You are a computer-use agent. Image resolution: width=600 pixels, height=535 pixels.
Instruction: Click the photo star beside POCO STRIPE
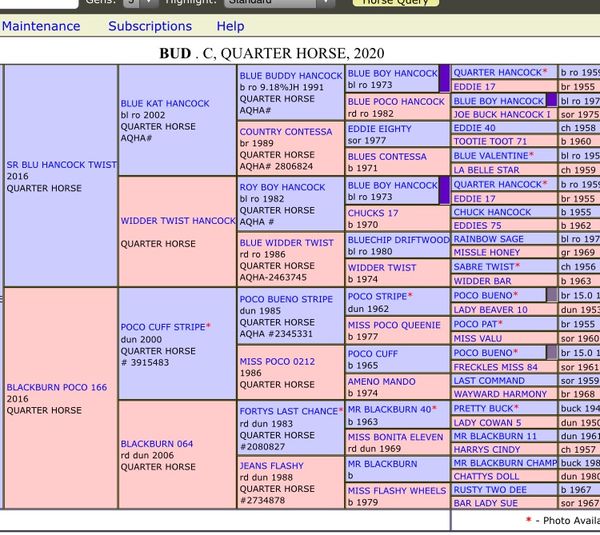tap(410, 295)
